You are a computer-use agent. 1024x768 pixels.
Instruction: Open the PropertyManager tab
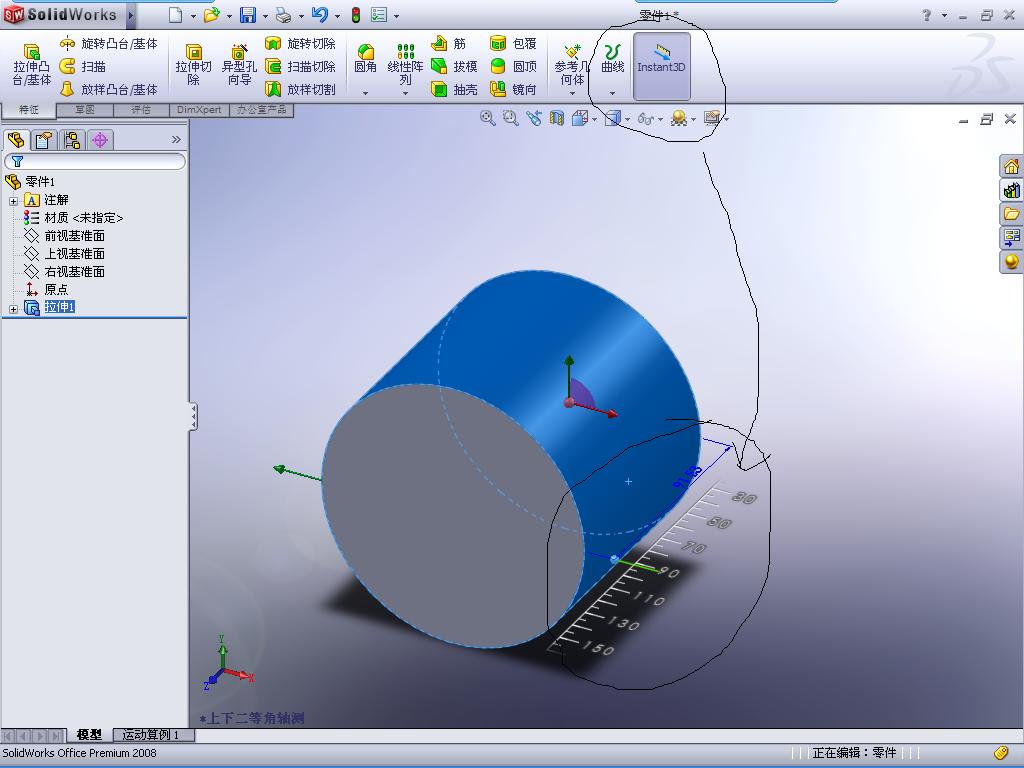coord(44,140)
